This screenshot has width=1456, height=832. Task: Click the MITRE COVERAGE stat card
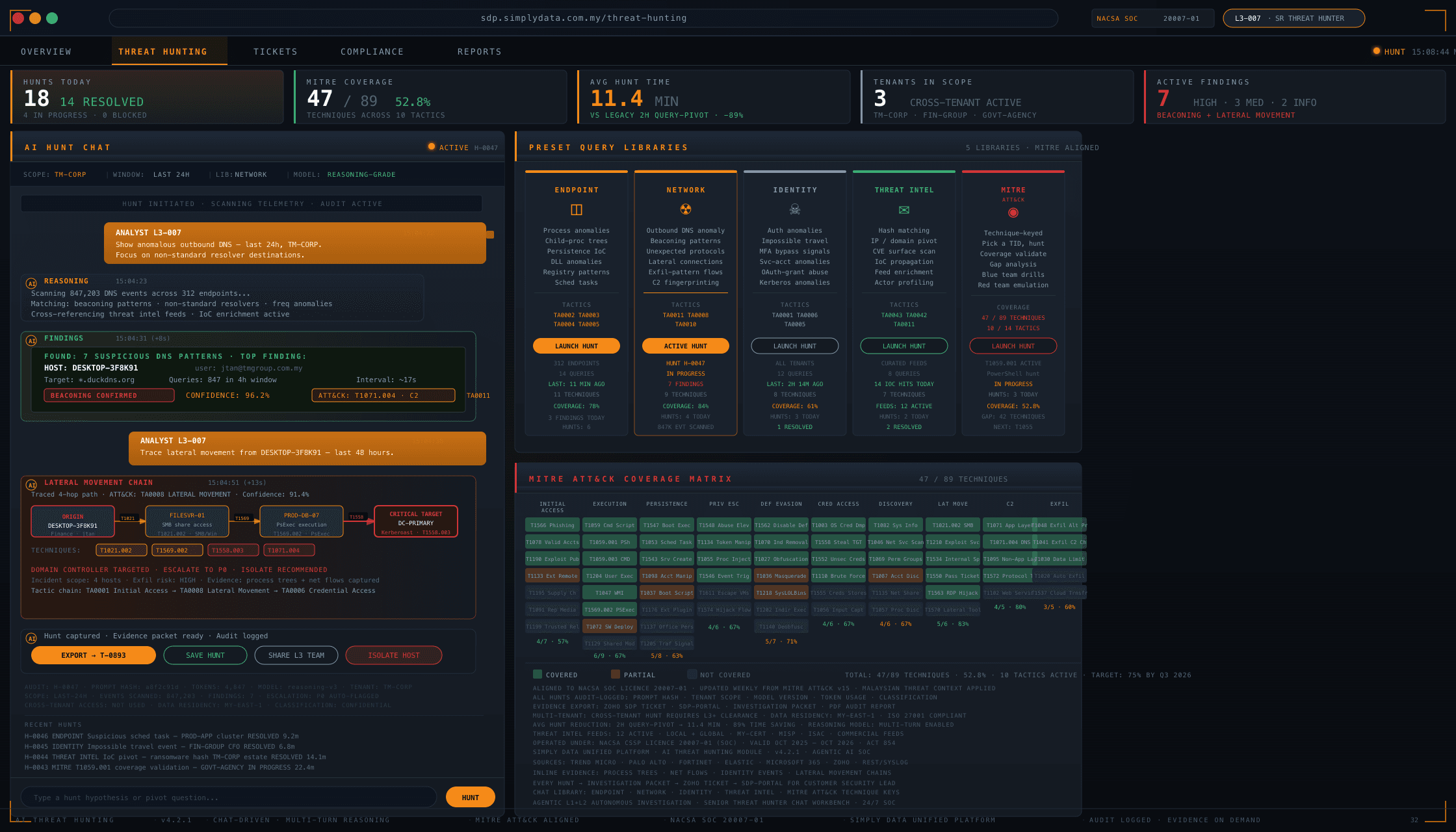point(430,97)
